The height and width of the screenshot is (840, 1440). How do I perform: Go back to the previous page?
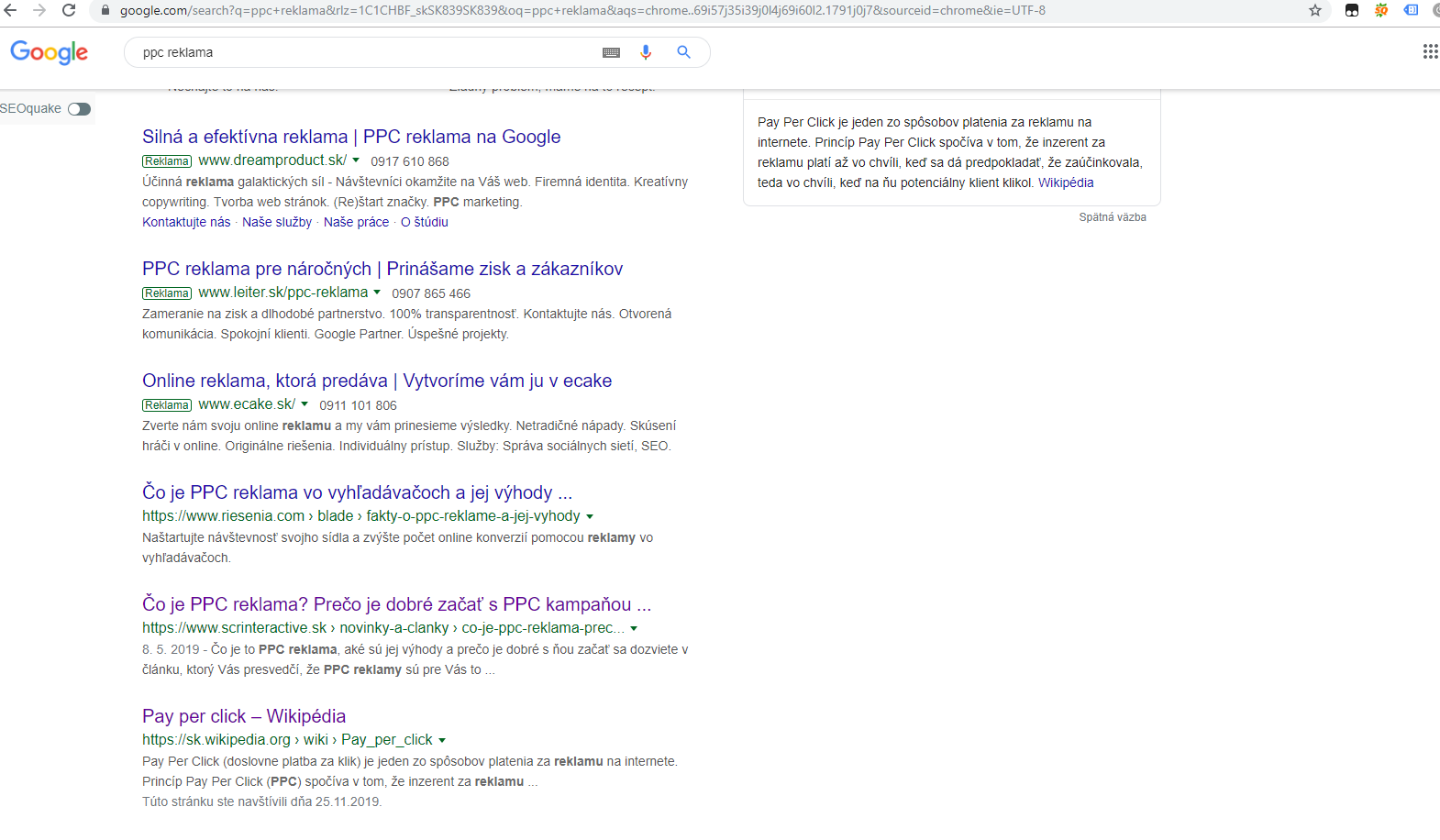10,10
